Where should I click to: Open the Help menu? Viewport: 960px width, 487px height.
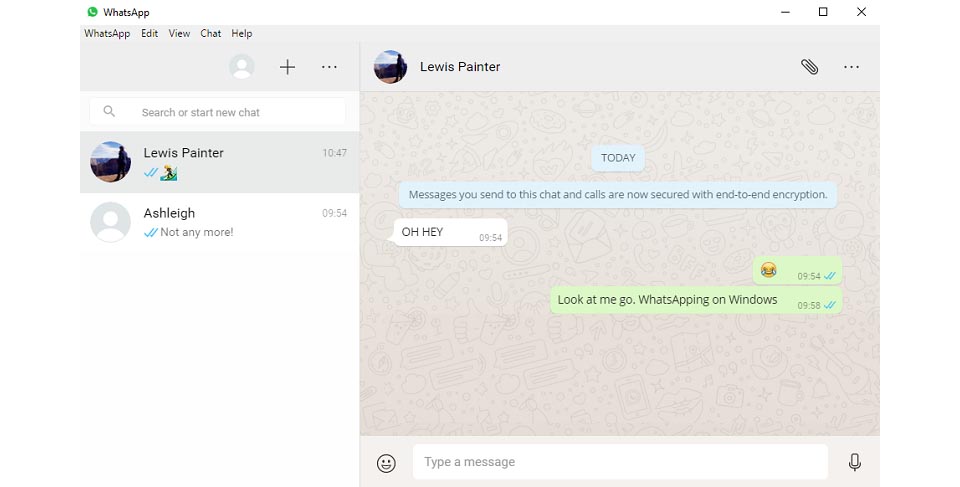(x=242, y=34)
